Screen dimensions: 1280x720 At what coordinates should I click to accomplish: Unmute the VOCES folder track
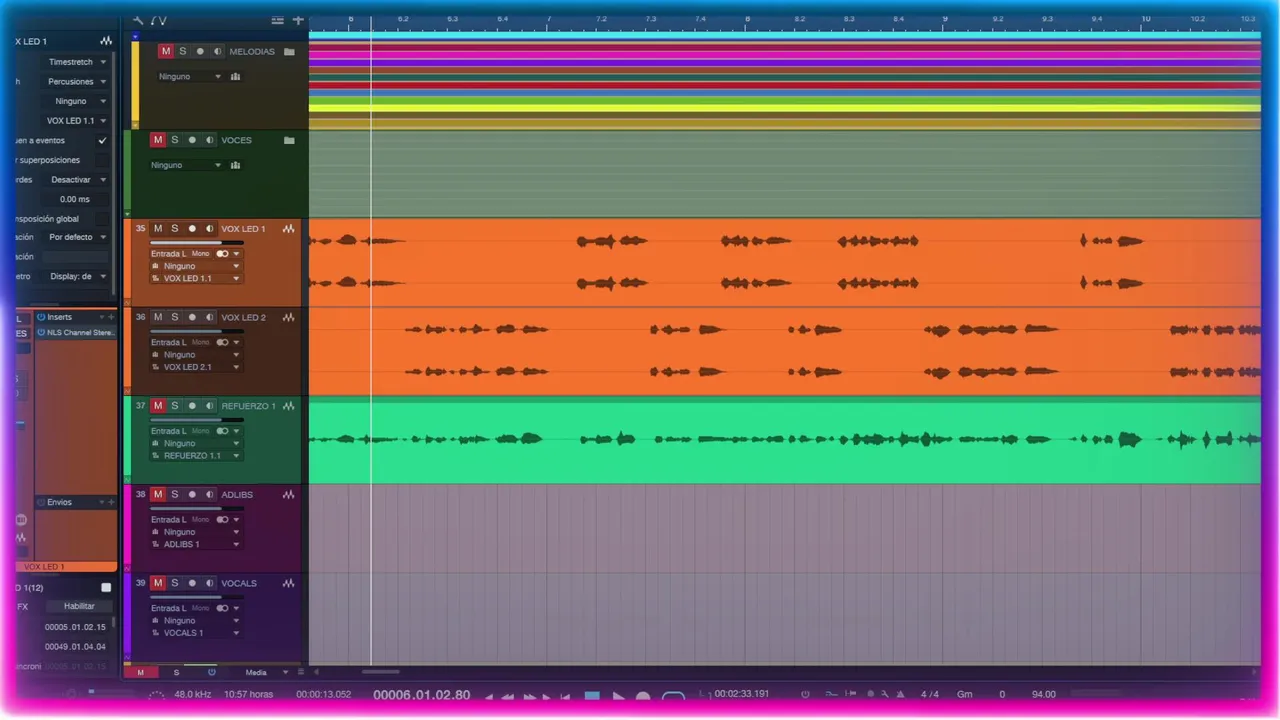[x=158, y=140]
